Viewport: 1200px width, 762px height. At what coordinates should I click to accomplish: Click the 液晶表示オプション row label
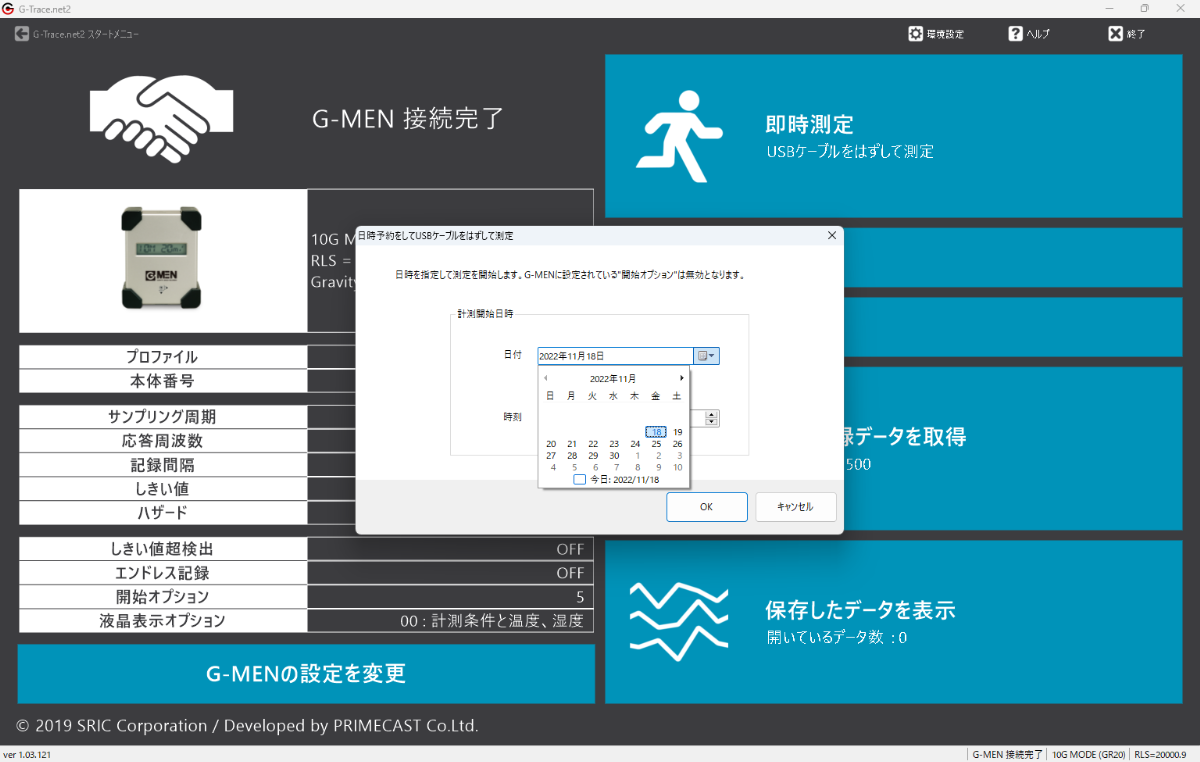162,621
